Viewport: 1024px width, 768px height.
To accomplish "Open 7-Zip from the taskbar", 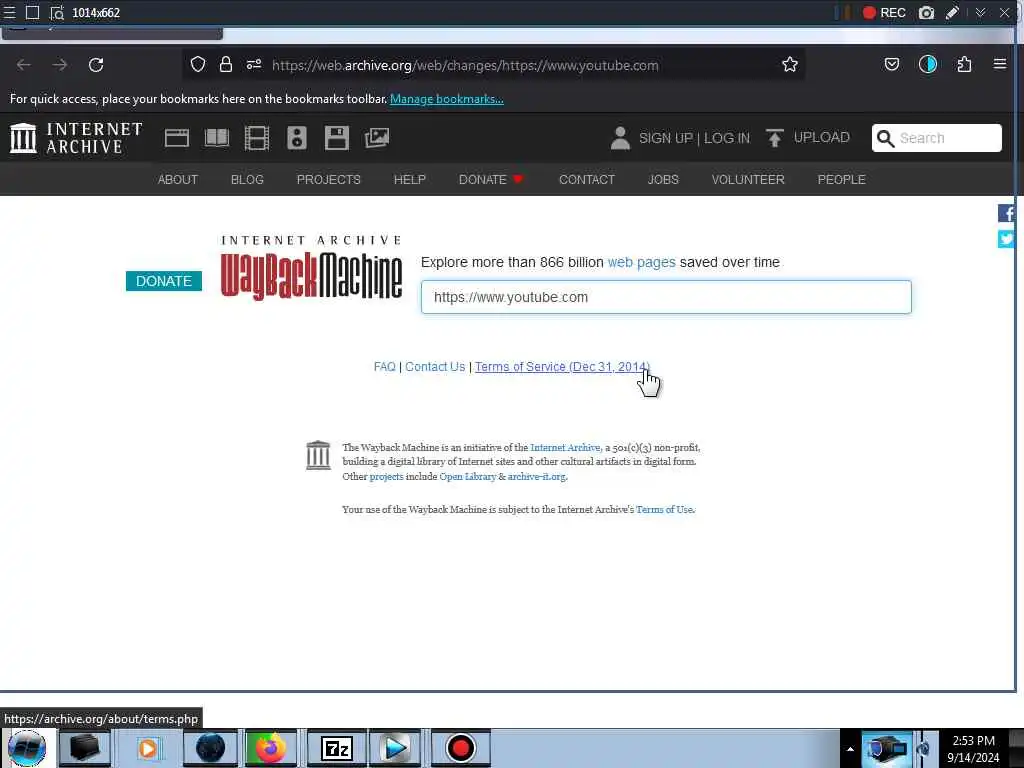I will pyautogui.click(x=337, y=748).
